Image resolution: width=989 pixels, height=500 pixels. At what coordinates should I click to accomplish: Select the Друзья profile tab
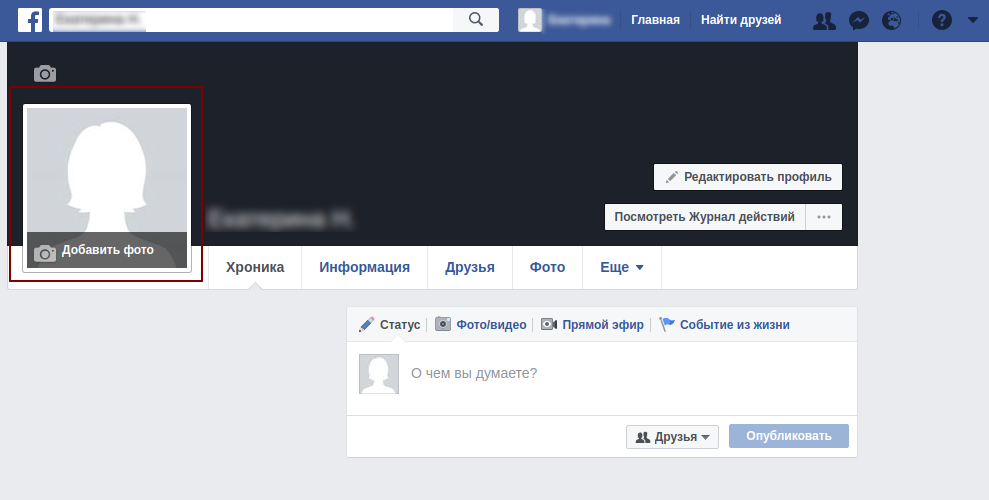tap(470, 267)
